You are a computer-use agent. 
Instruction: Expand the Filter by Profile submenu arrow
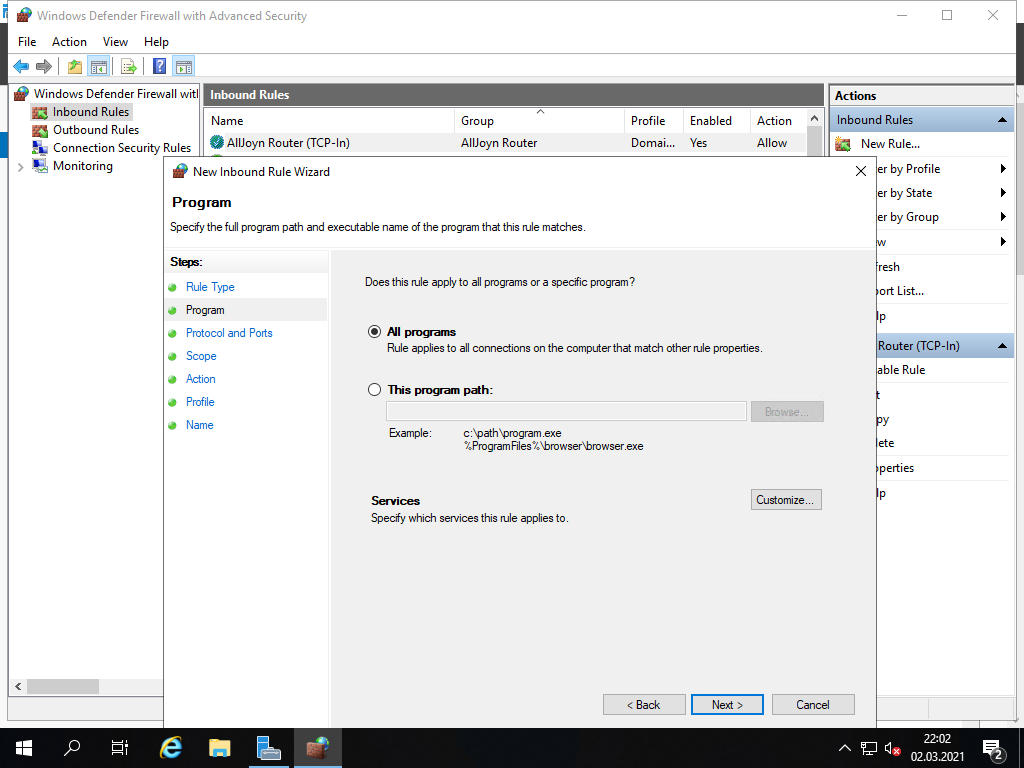[1002, 169]
